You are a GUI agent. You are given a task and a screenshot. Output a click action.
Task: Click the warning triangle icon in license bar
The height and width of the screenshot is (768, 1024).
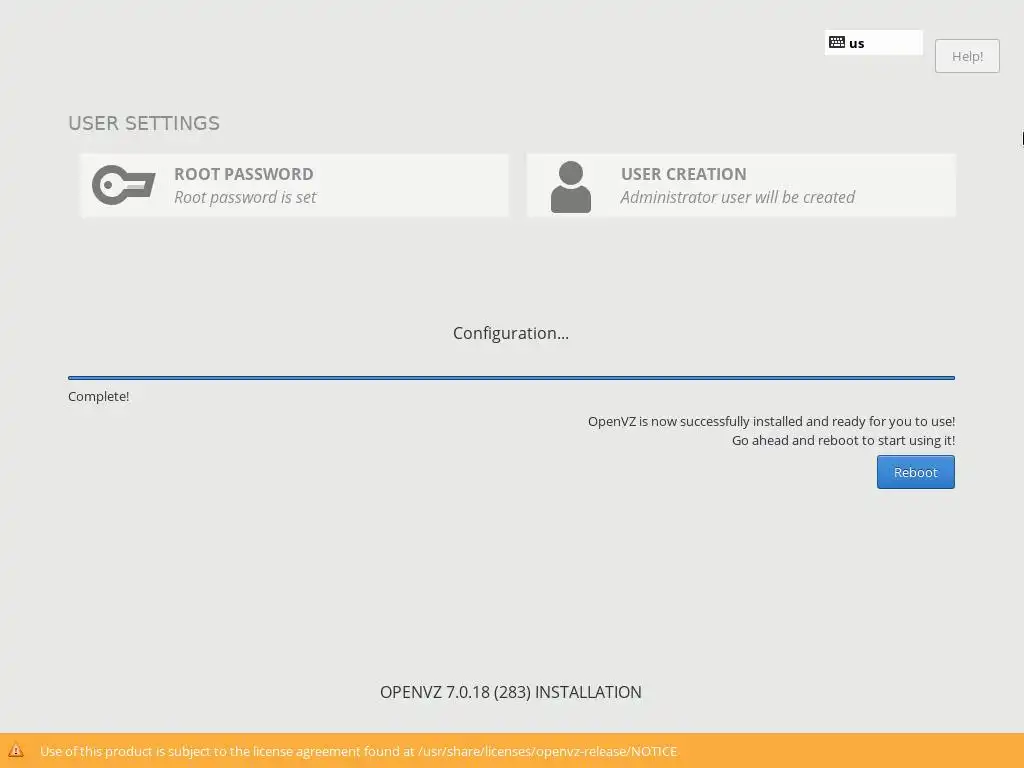(x=16, y=751)
